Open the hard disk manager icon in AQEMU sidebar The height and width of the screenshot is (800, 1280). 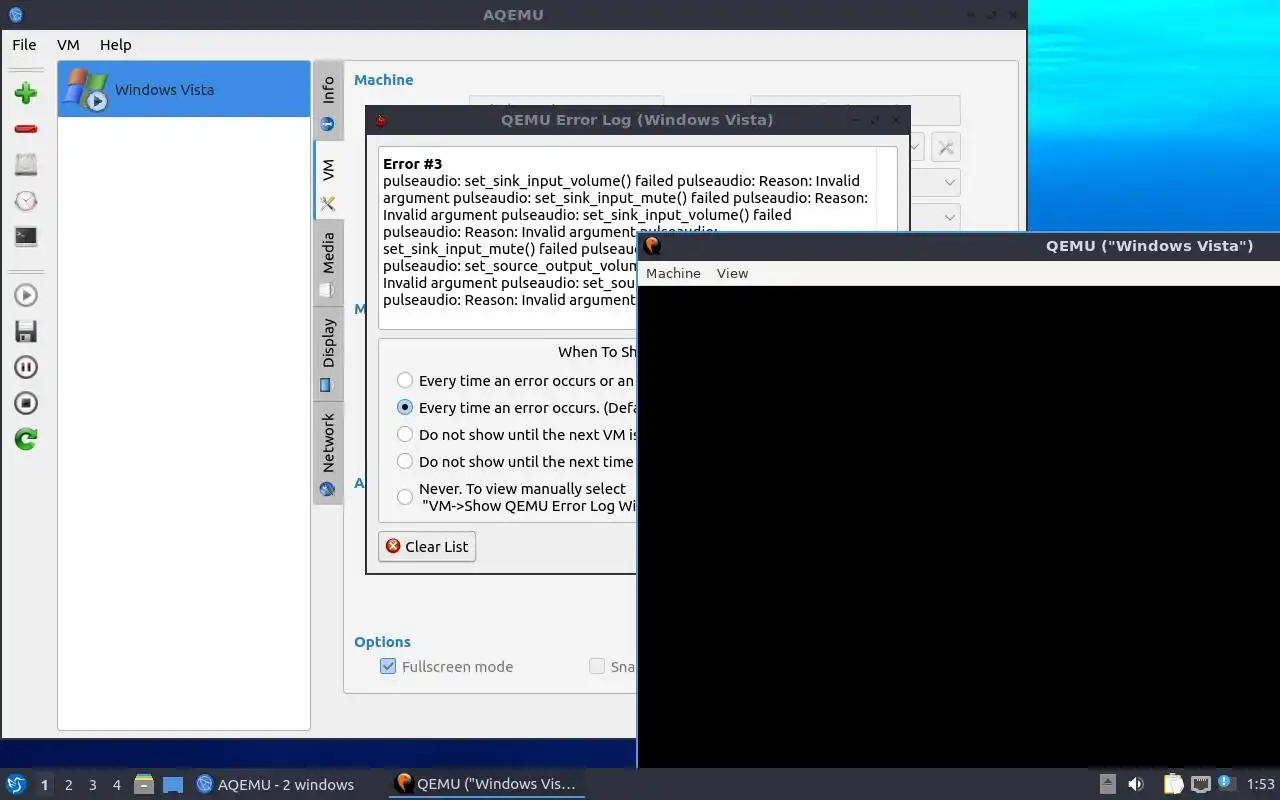[x=26, y=165]
